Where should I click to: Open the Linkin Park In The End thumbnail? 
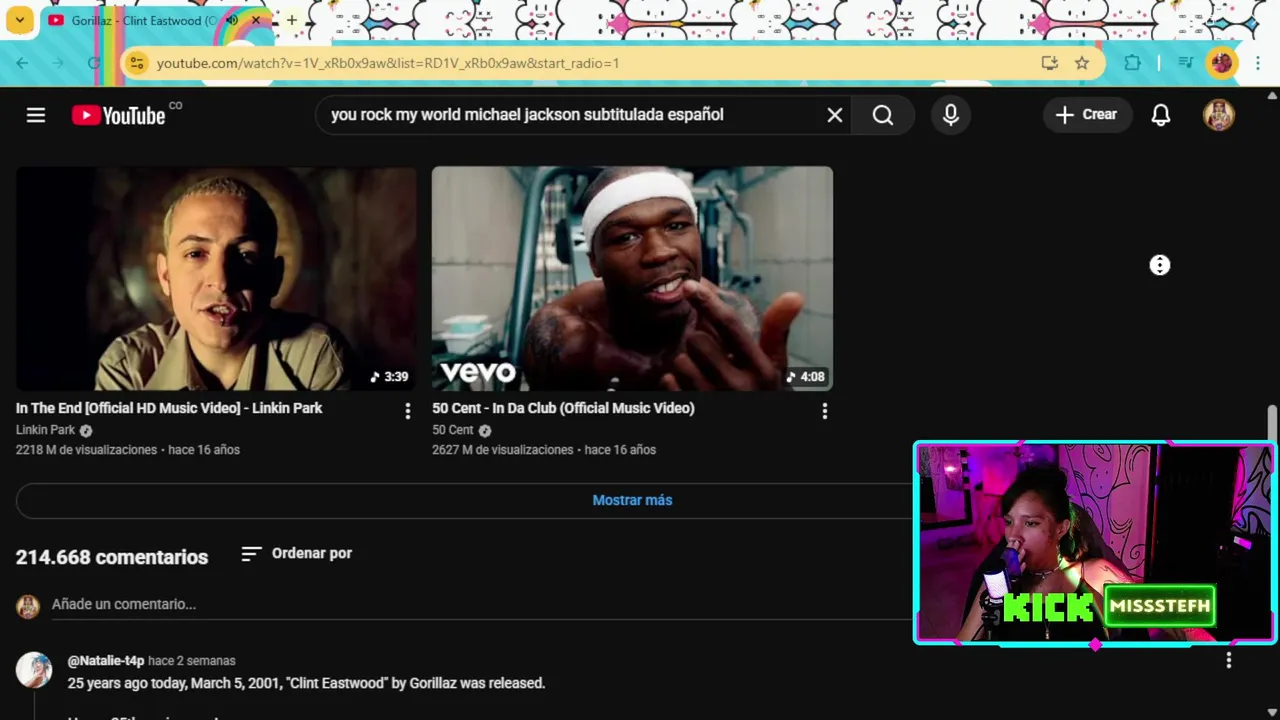point(216,278)
